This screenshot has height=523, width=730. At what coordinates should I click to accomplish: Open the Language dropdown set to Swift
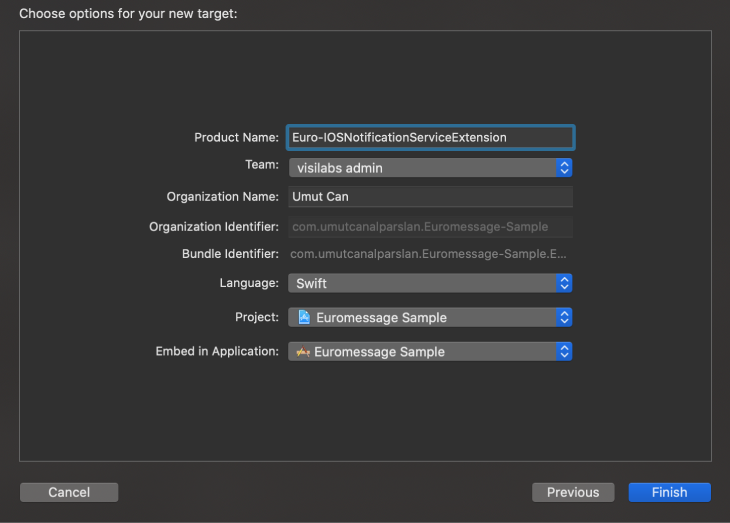pyautogui.click(x=430, y=283)
